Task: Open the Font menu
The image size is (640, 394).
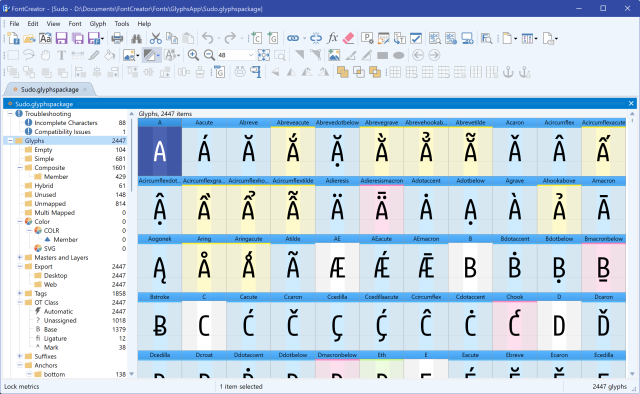Action: coord(75,24)
